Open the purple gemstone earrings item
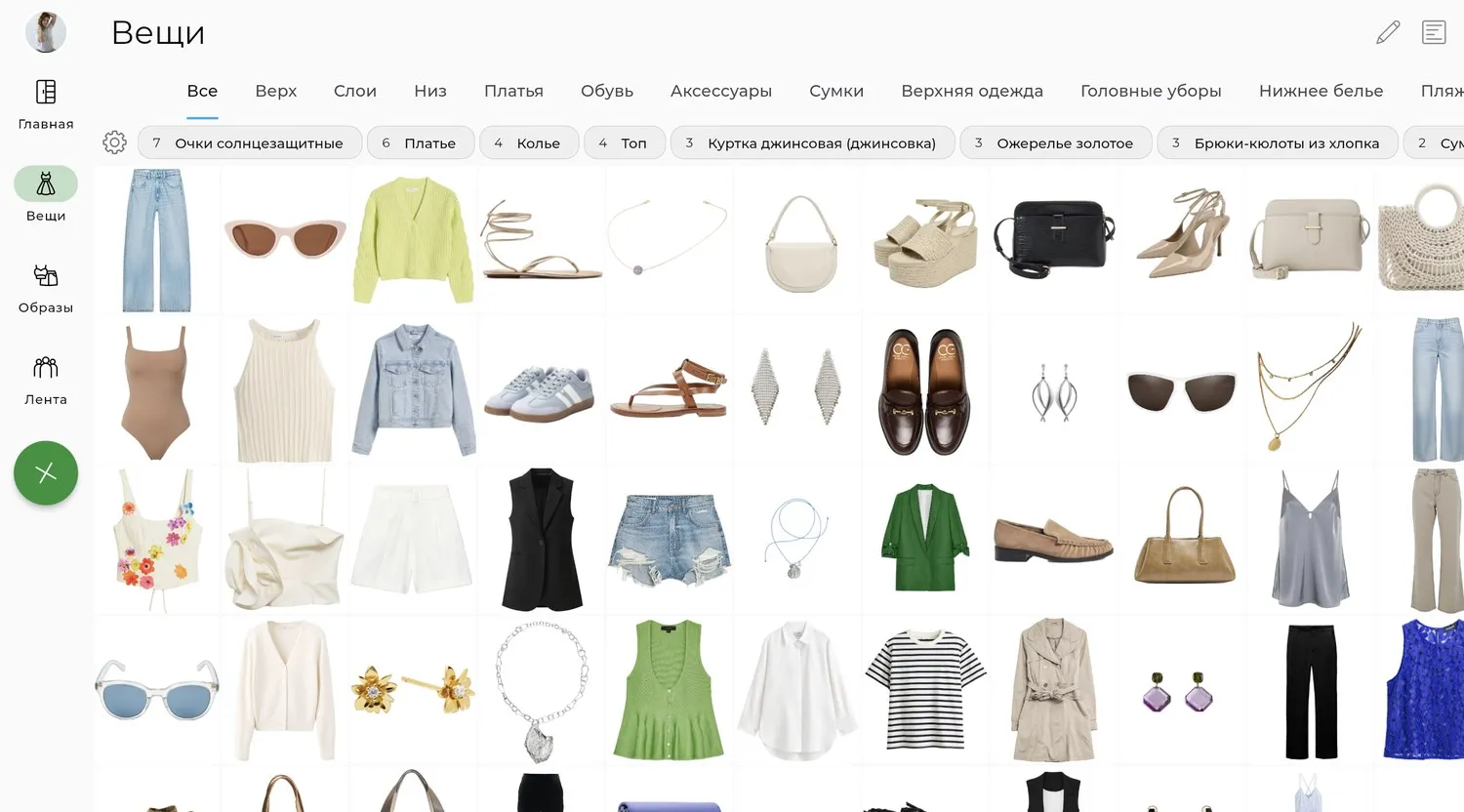This screenshot has height=812, width=1464. click(x=1178, y=692)
